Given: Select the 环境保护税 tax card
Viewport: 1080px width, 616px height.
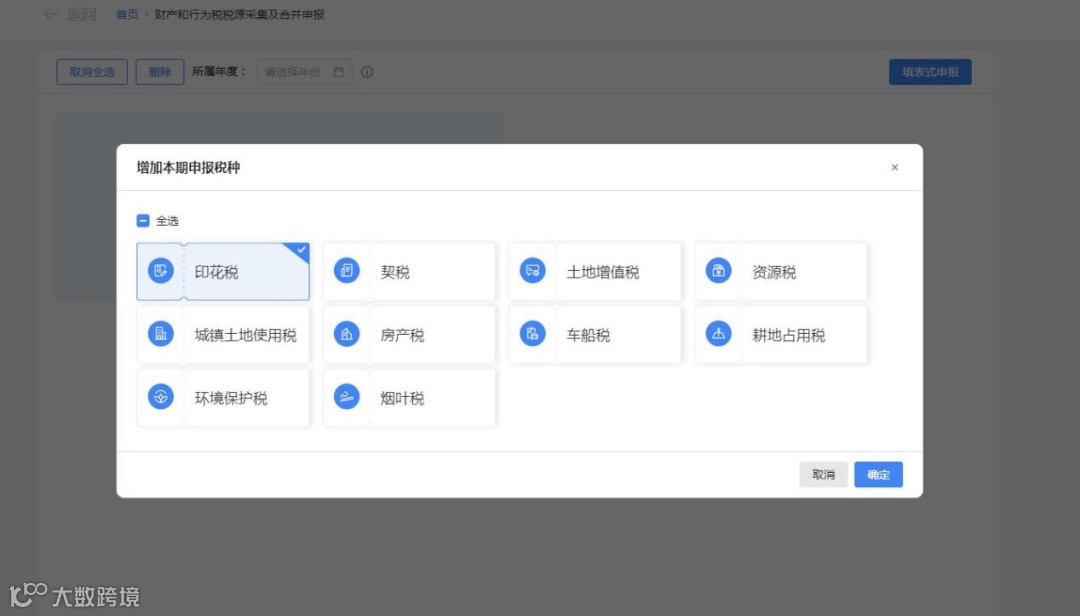Looking at the screenshot, I should [x=223, y=398].
